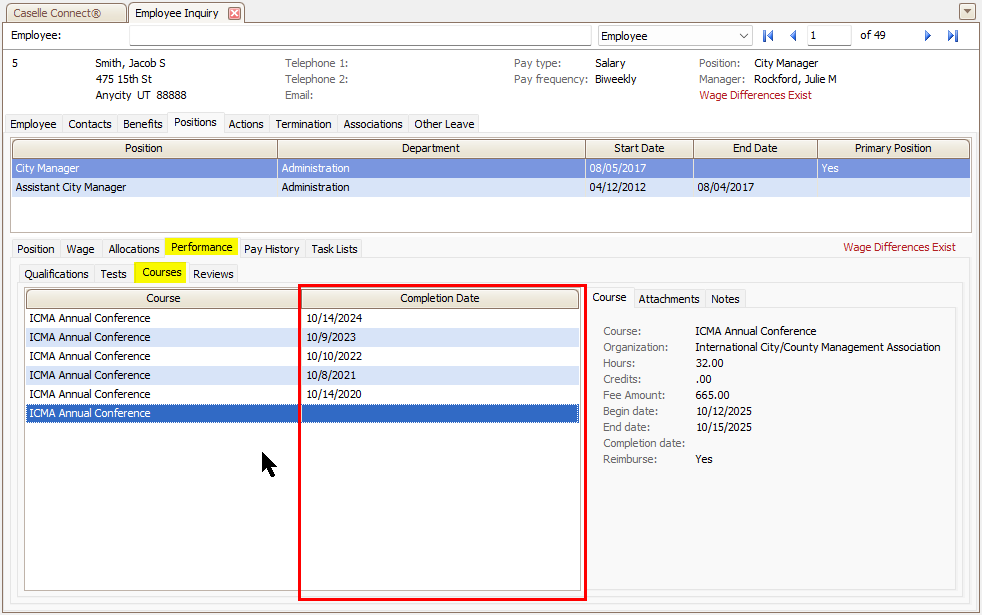Open the Benefits tab
This screenshot has height=615, width=982.
coord(142,124)
